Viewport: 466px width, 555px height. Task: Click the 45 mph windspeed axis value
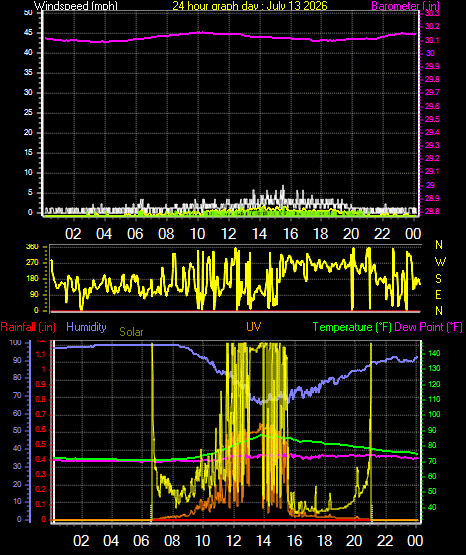28,33
